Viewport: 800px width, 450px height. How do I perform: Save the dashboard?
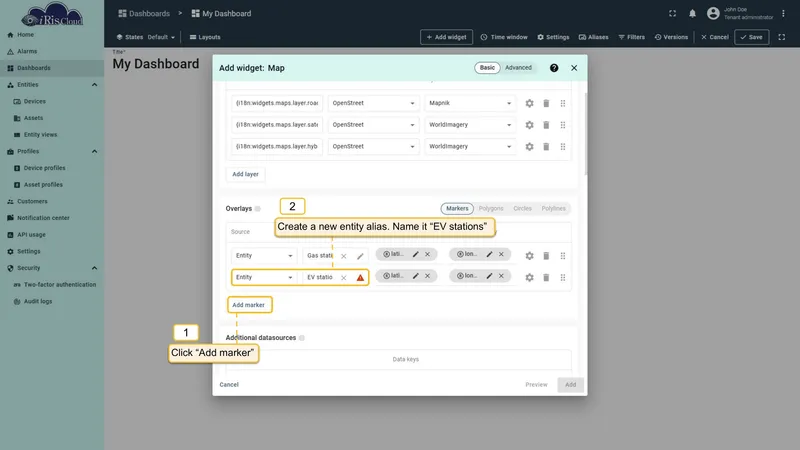tap(752, 37)
